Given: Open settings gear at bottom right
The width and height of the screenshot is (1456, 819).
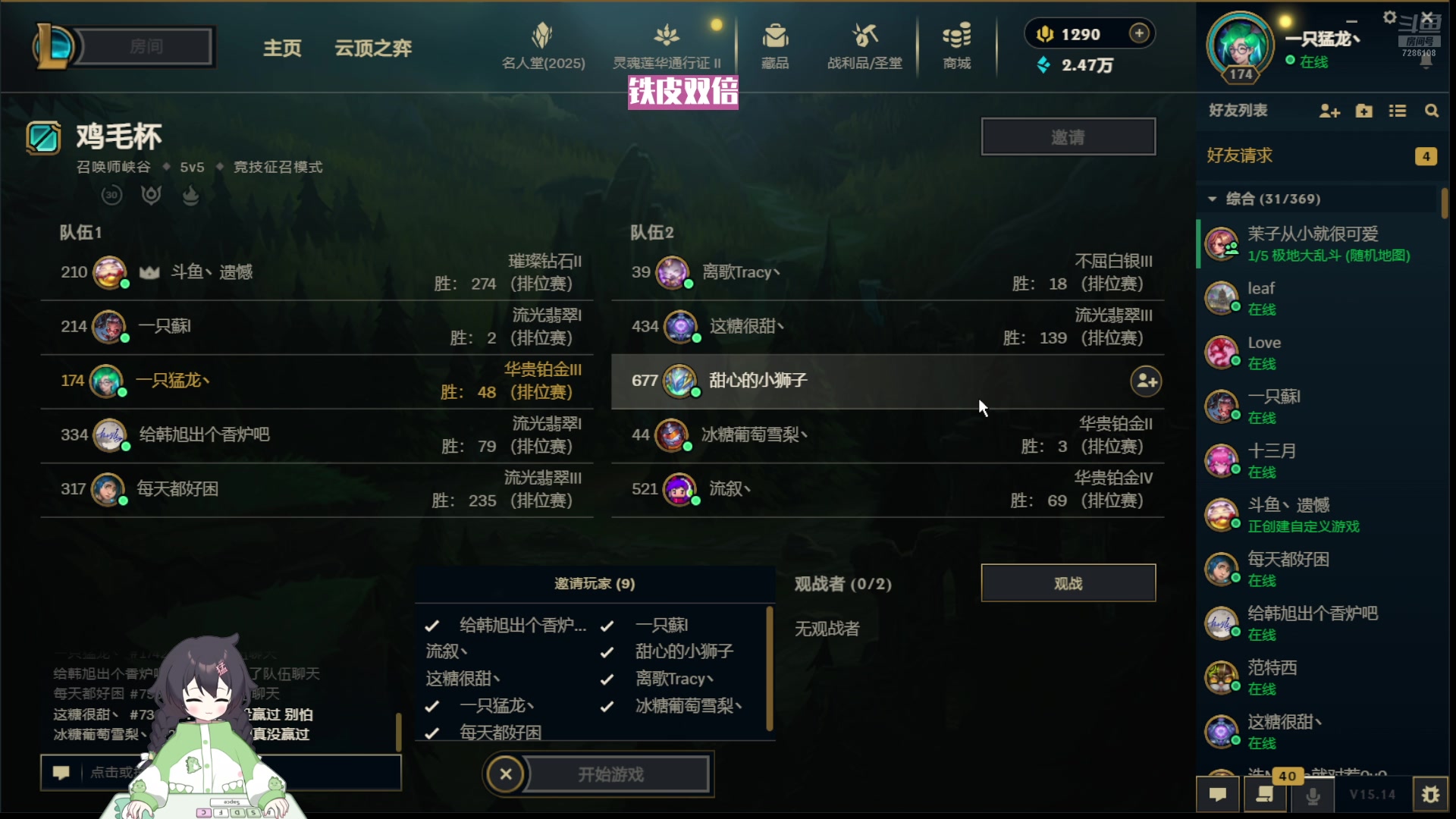Looking at the screenshot, I should [x=1430, y=795].
